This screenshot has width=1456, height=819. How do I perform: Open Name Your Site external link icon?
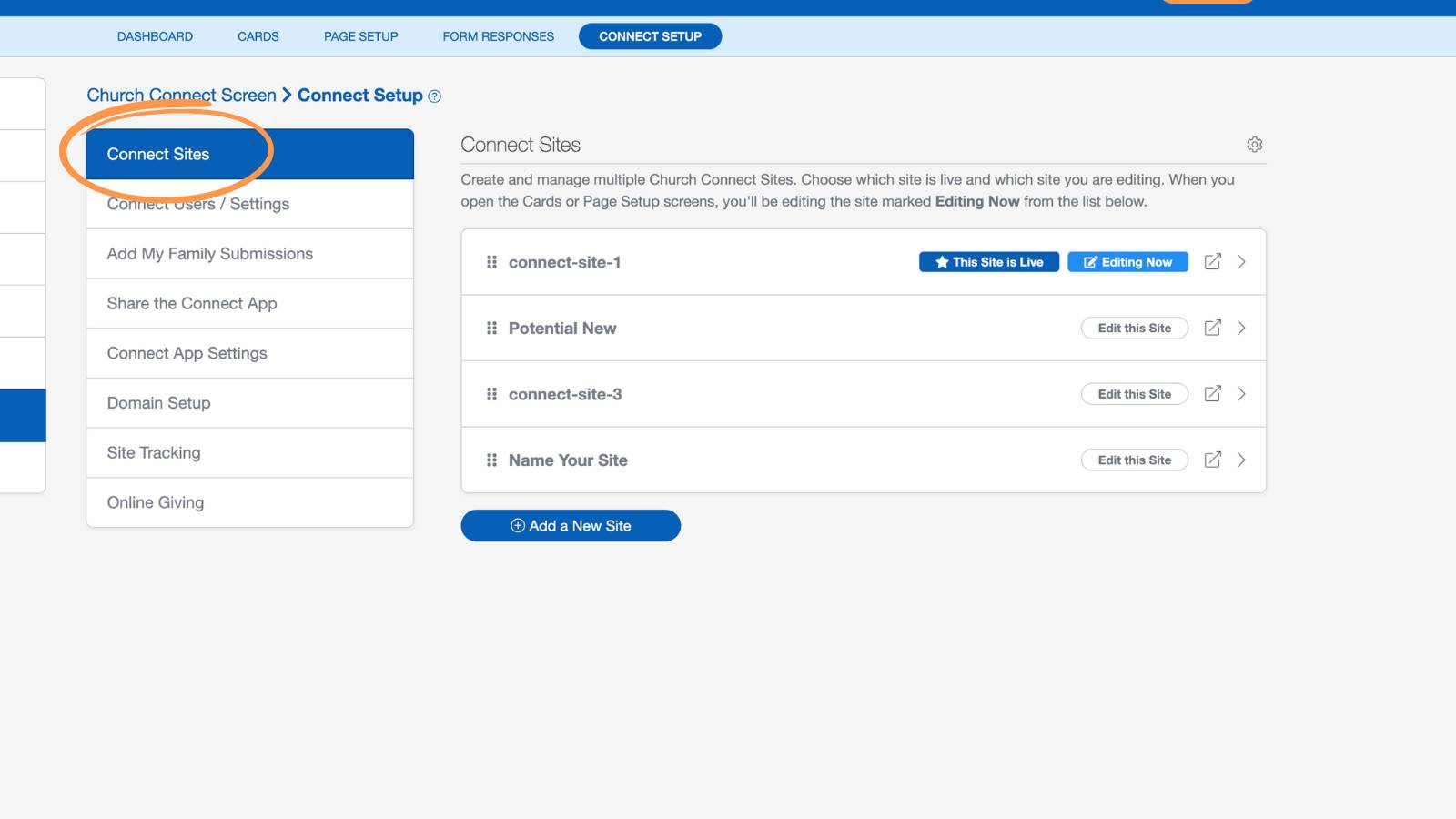click(x=1212, y=460)
